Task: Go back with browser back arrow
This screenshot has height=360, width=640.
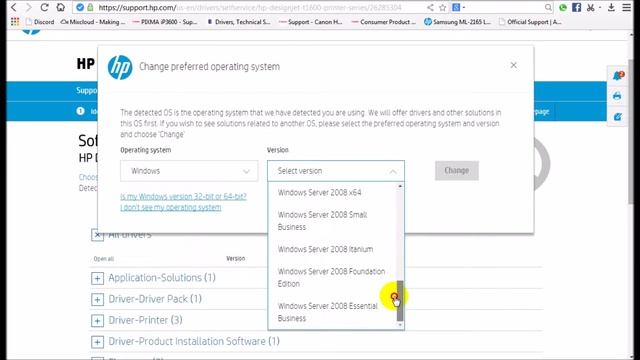Action: pyautogui.click(x=13, y=7)
